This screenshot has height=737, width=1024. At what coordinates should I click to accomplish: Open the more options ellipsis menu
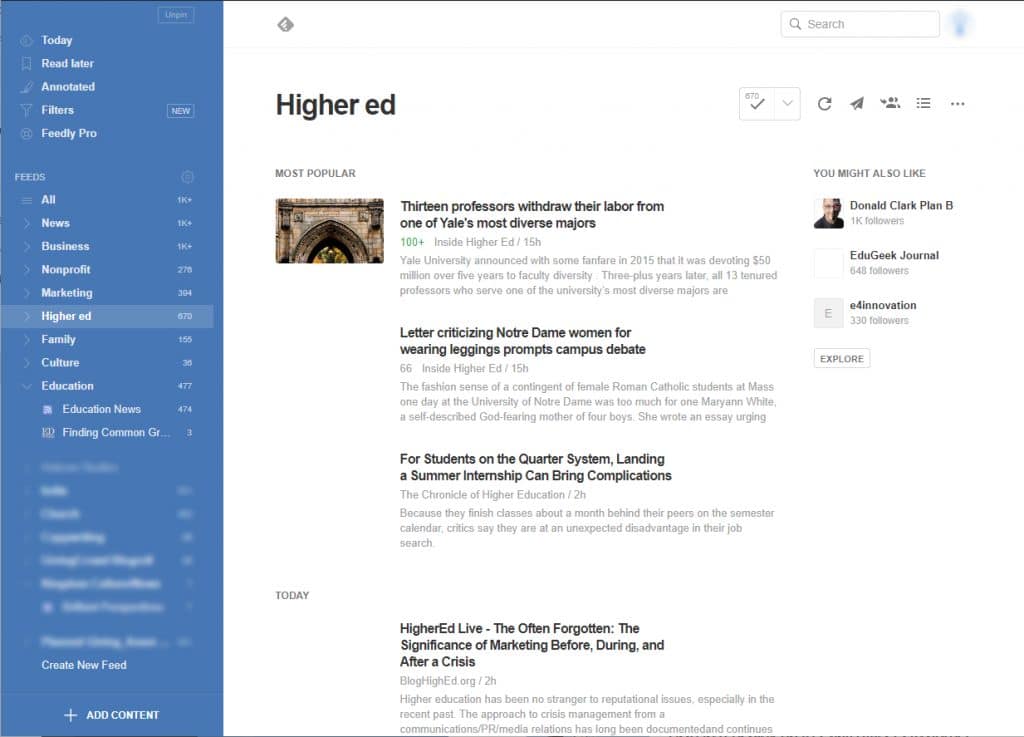(x=957, y=104)
